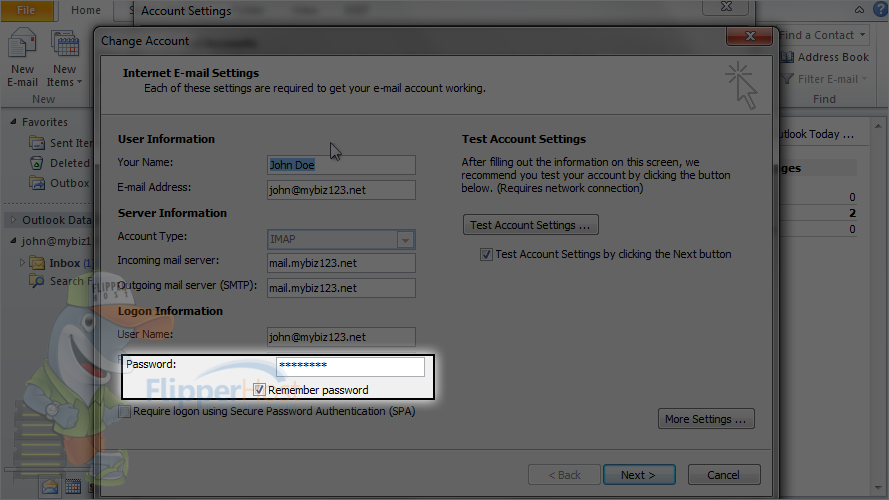
Task: Click the scroll down arrow in right pane
Action: 878,488
